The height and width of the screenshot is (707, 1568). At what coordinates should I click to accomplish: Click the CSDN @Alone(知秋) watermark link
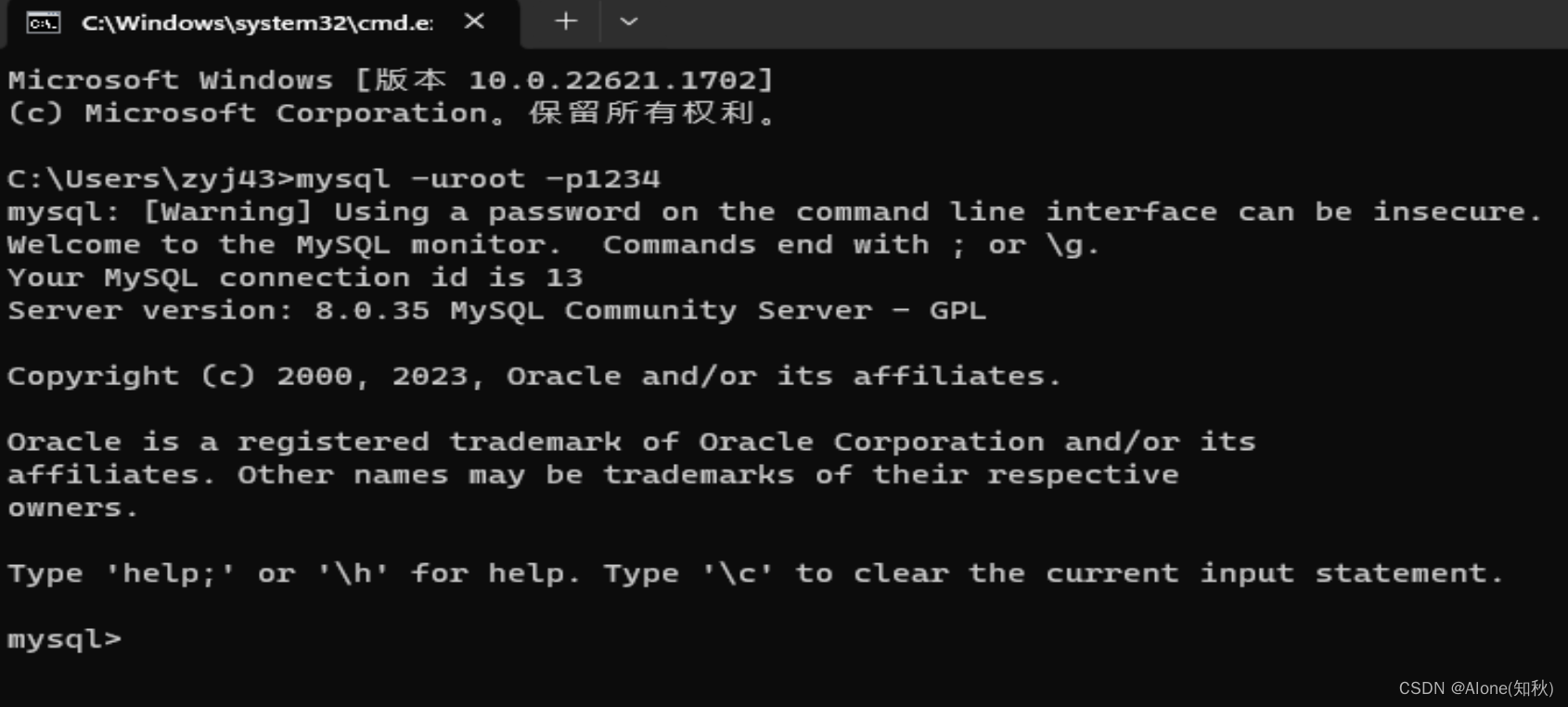click(x=1474, y=689)
